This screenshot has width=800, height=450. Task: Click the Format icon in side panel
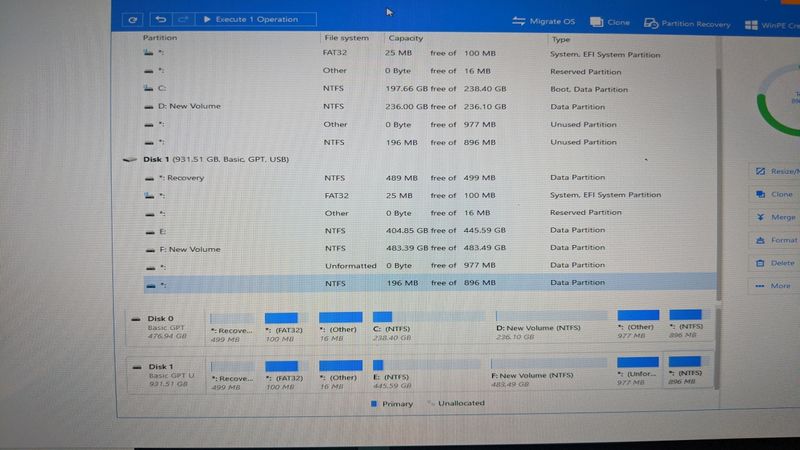(x=760, y=240)
